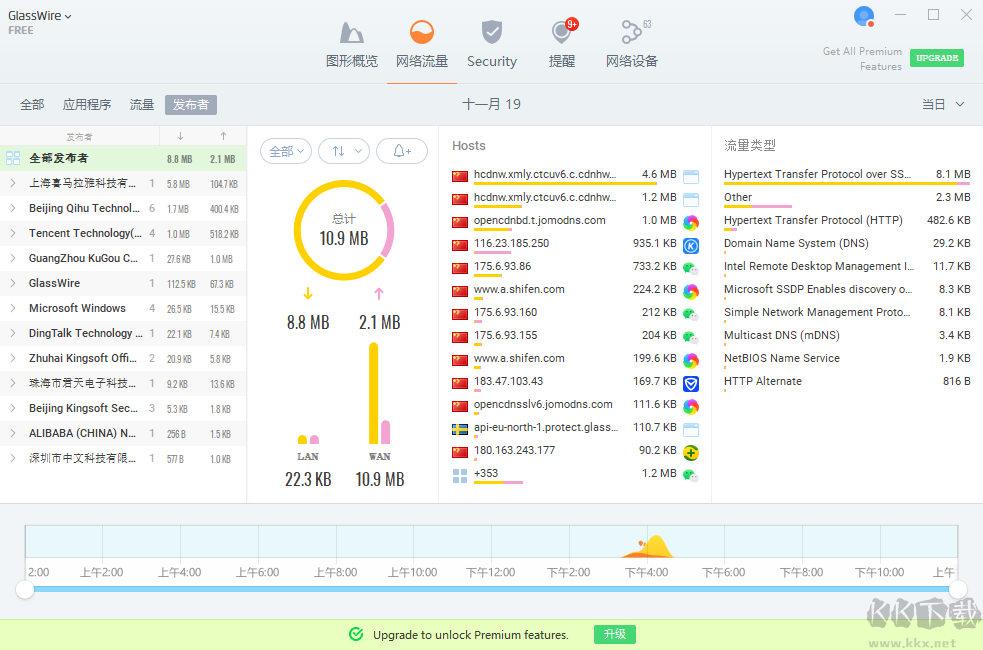Click the Security shield icon
Image resolution: width=983 pixels, height=650 pixels.
(x=491, y=34)
